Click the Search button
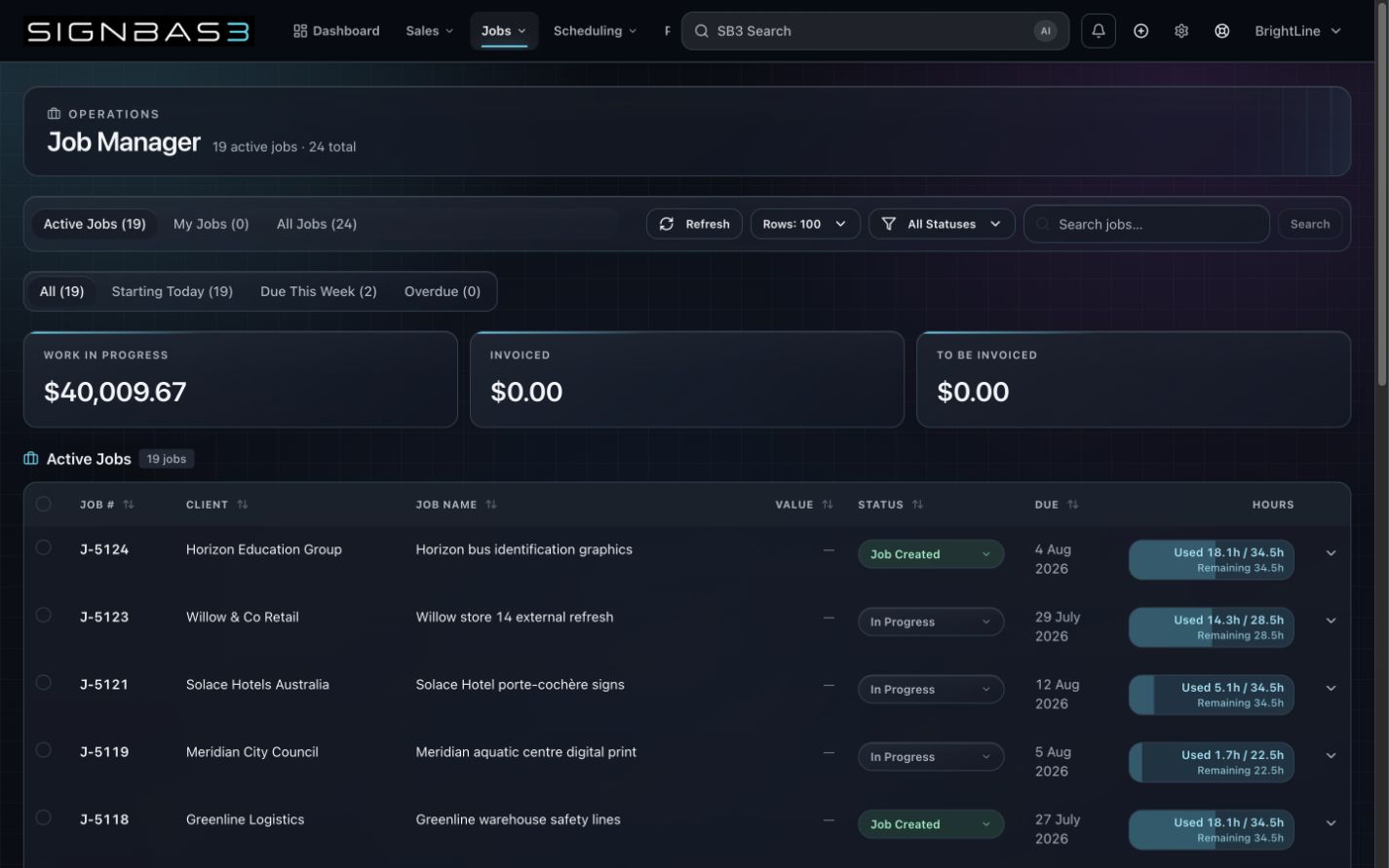 (1310, 224)
